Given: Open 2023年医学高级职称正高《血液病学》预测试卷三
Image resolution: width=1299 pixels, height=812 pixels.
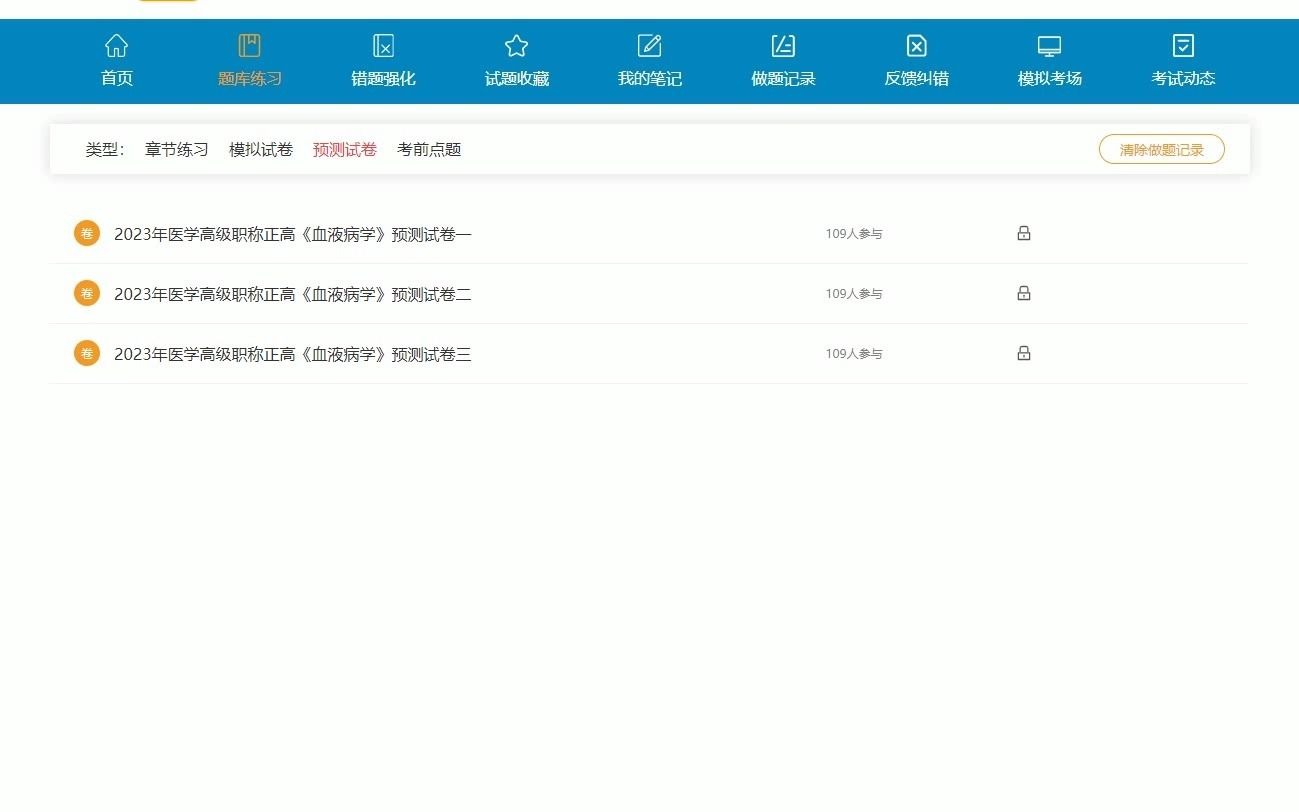Looking at the screenshot, I should pos(293,354).
